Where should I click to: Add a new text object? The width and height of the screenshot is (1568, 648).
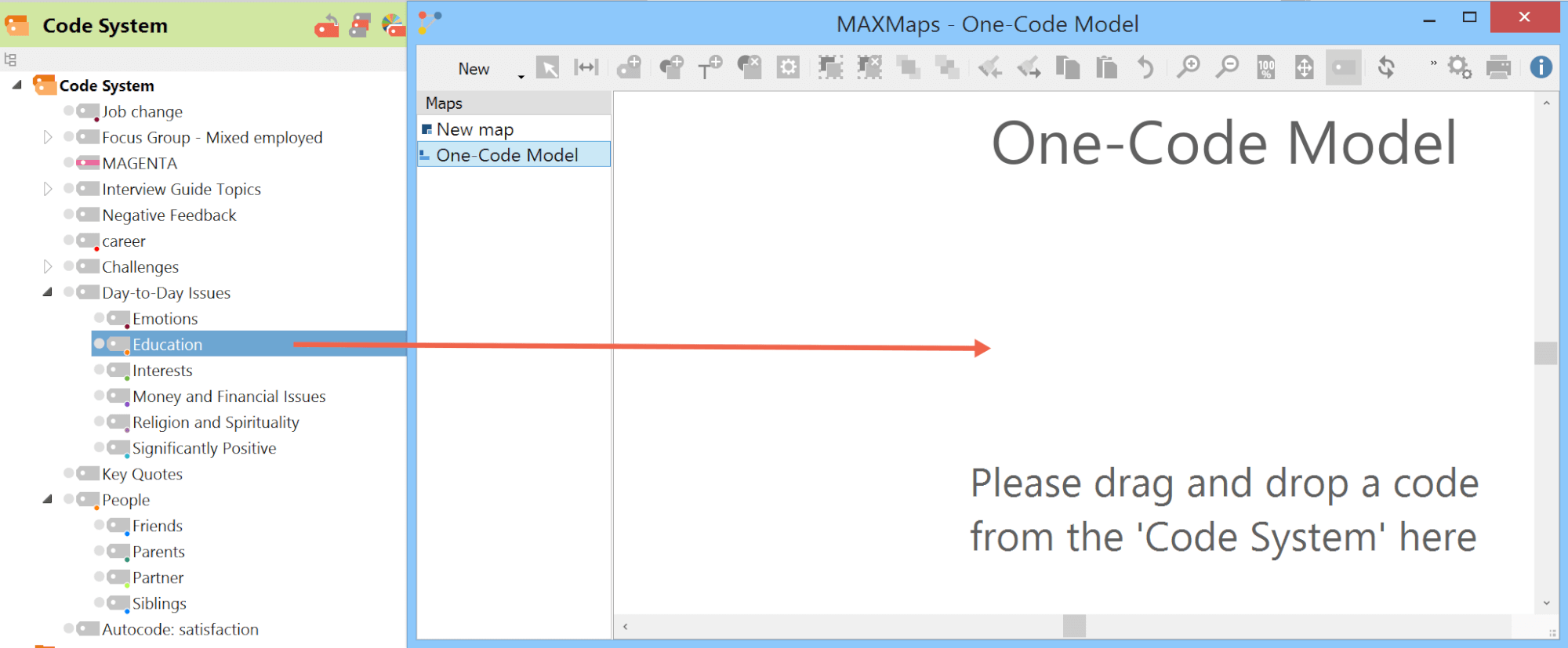pos(710,67)
